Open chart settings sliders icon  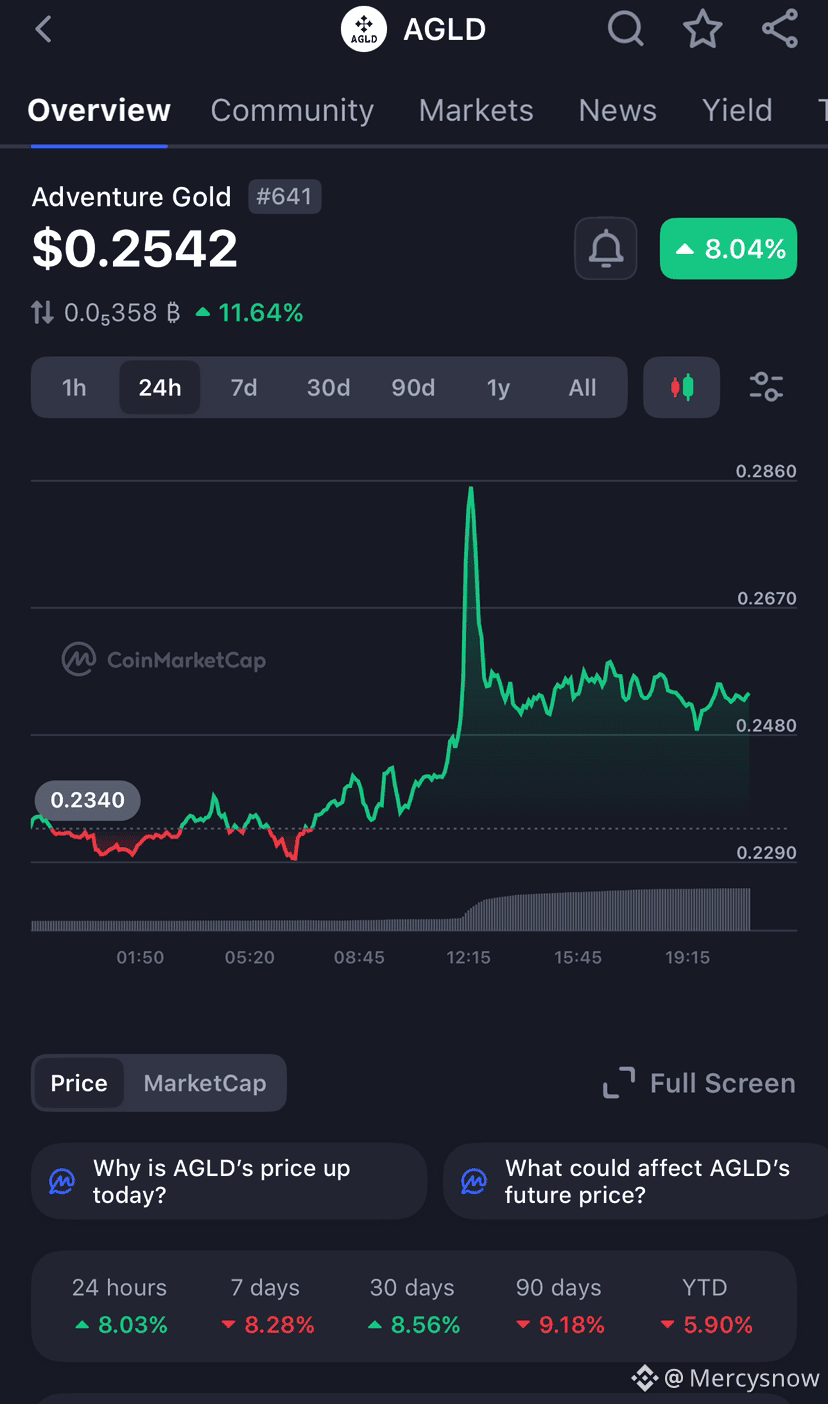[x=766, y=387]
